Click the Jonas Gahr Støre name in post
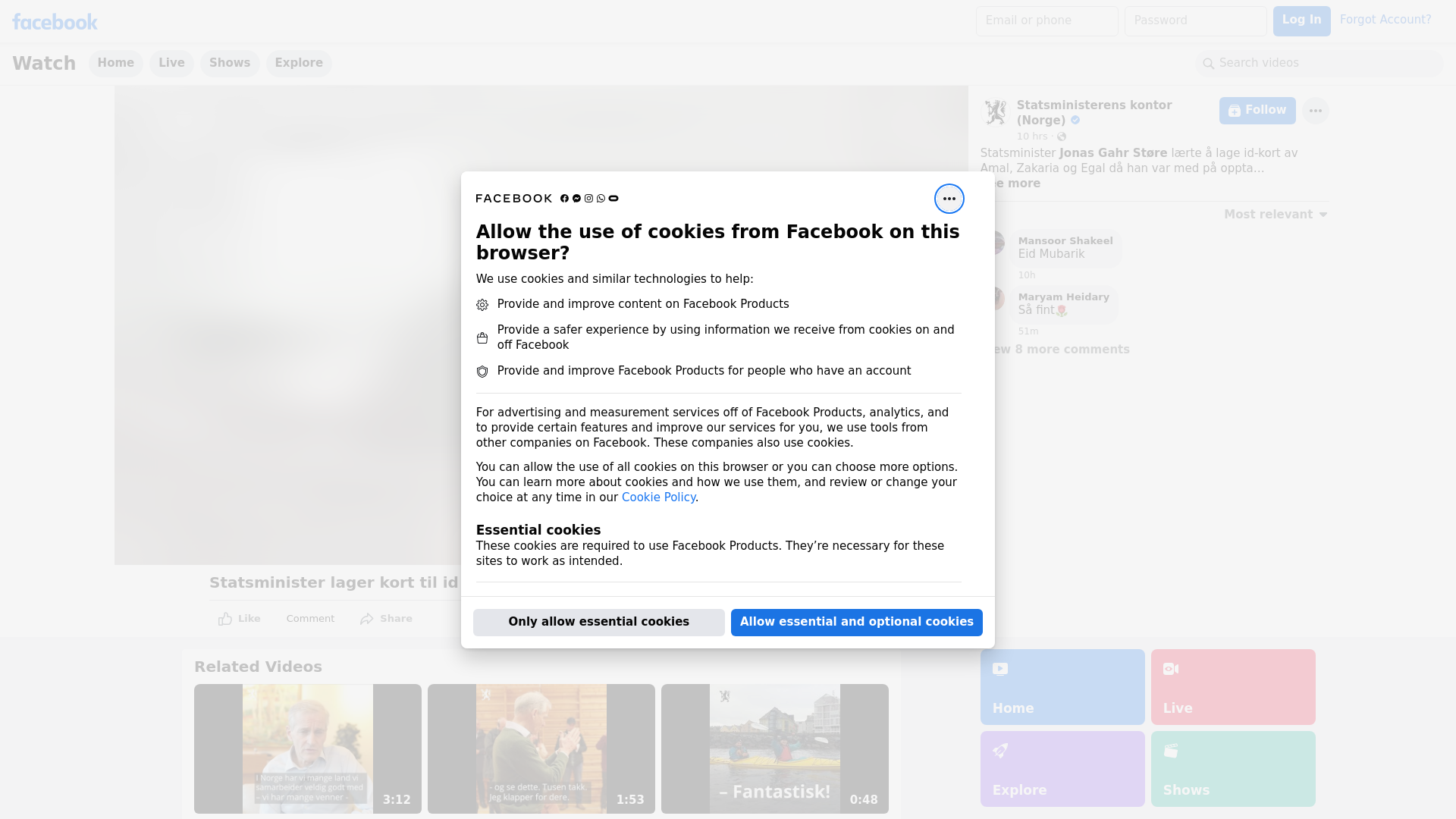This screenshot has height=819, width=1456. tap(1112, 153)
